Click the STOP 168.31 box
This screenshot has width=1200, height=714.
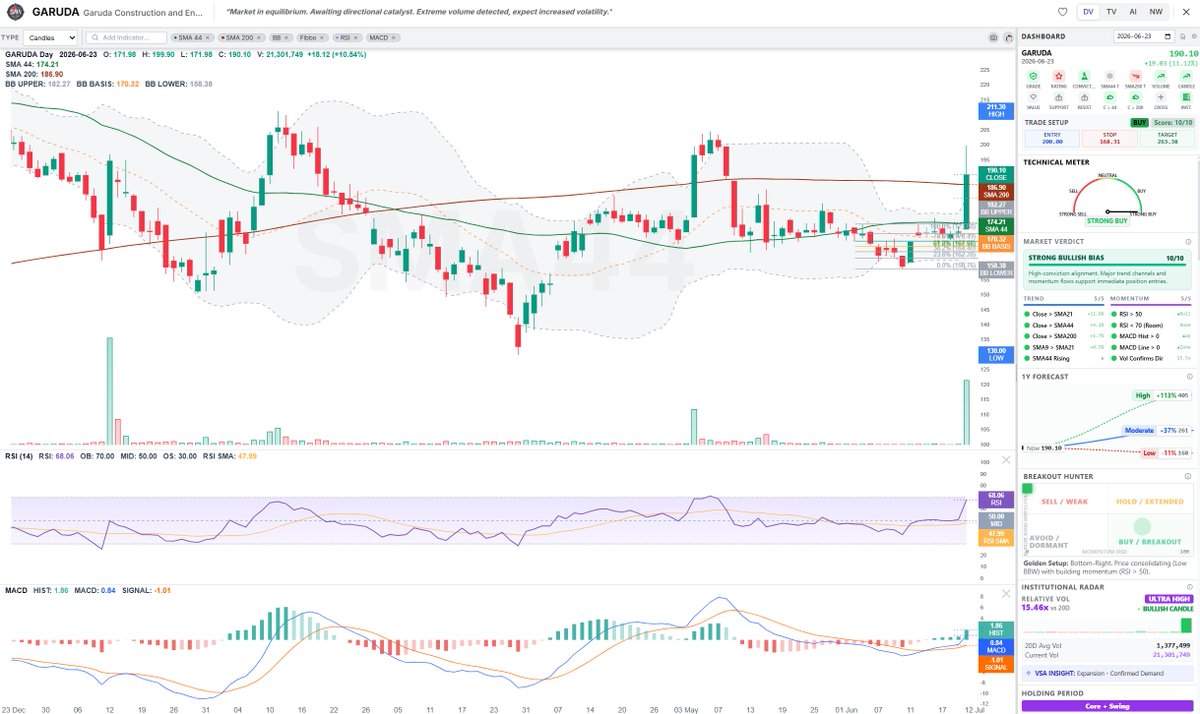(1109, 139)
